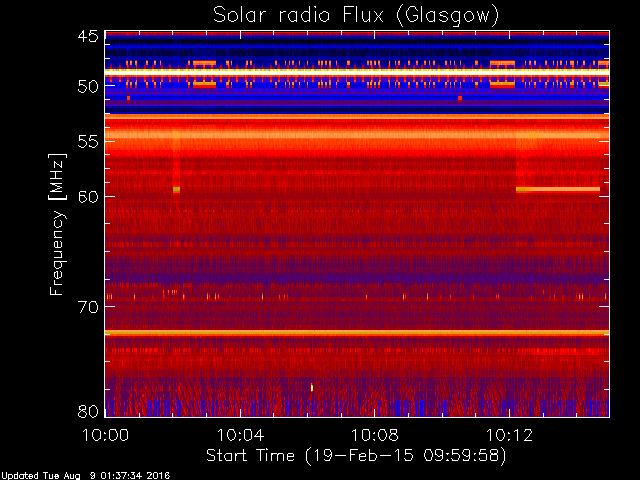Viewport: 640px width, 480px height.
Task: Click the 'Updated Tue Aug 9' timestamp text
Action: coord(85,476)
